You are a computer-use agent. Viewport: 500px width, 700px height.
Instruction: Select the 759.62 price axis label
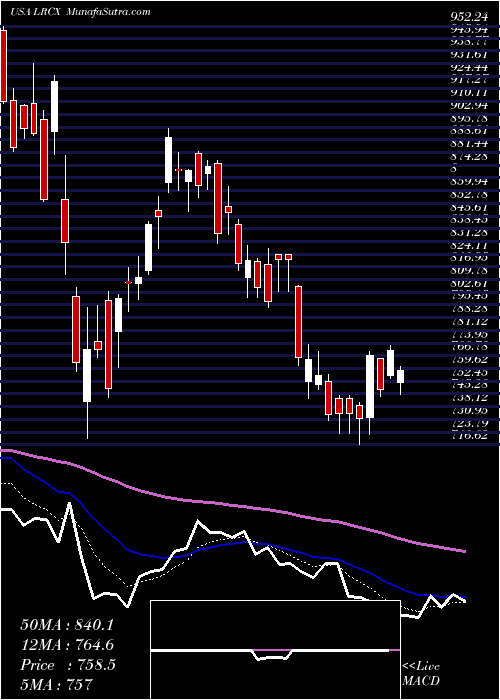[x=467, y=360]
